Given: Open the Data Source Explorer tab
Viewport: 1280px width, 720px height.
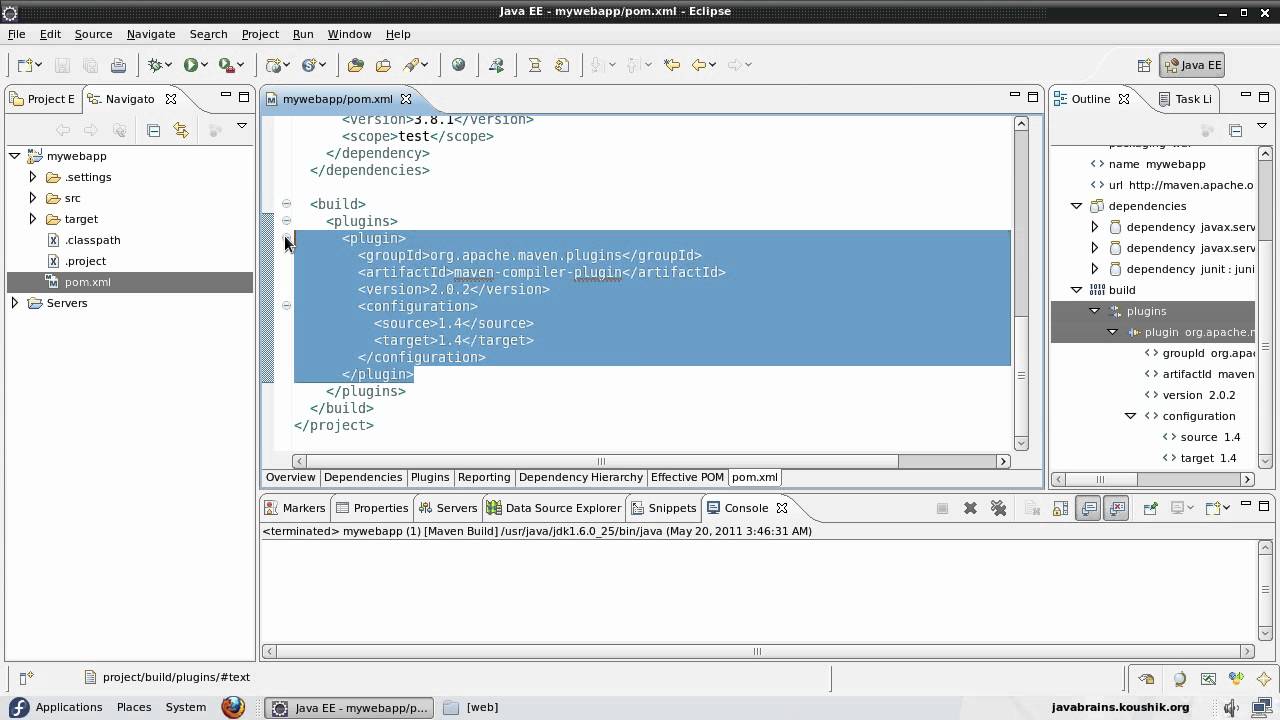Looking at the screenshot, I should point(554,508).
